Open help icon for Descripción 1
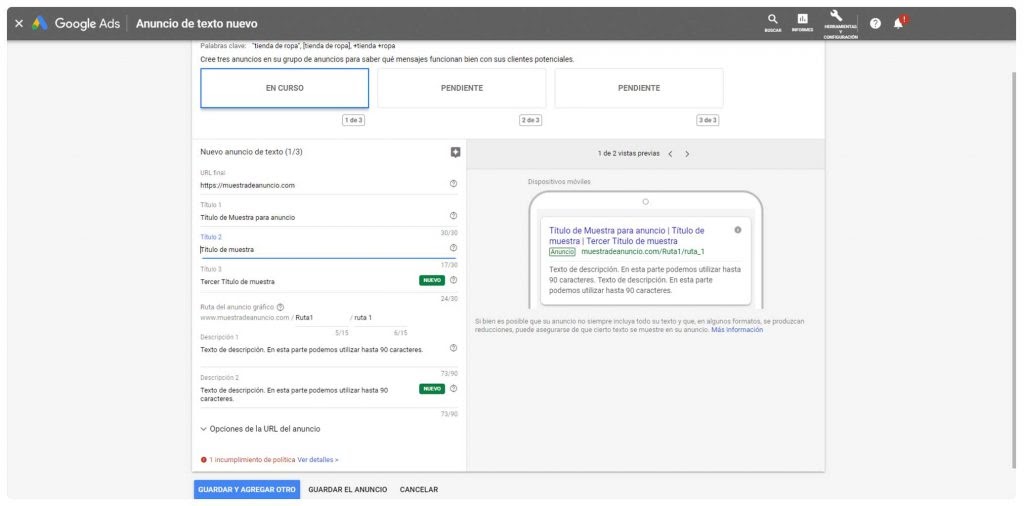The width and height of the screenshot is (1024, 506). 453,348
